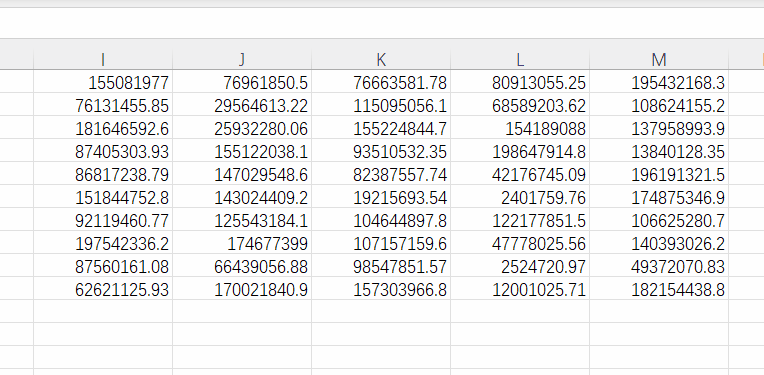Select column J header
This screenshot has height=375, width=764.
(242, 59)
